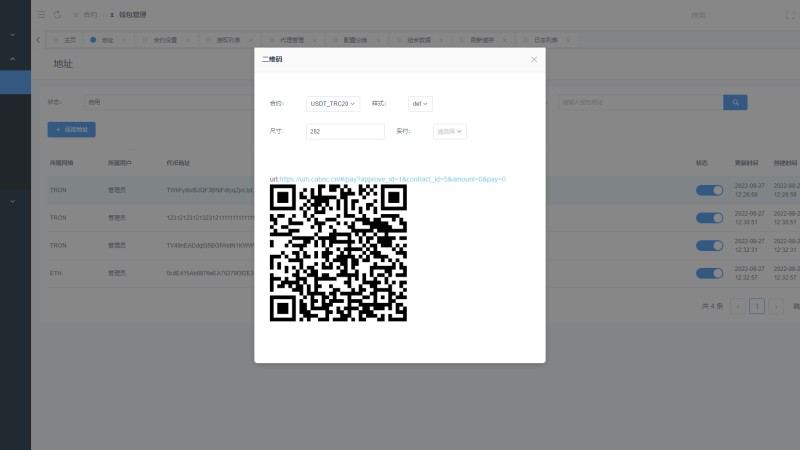Click the 所属网络 column header
This screenshot has width=800, height=450.
(61, 163)
